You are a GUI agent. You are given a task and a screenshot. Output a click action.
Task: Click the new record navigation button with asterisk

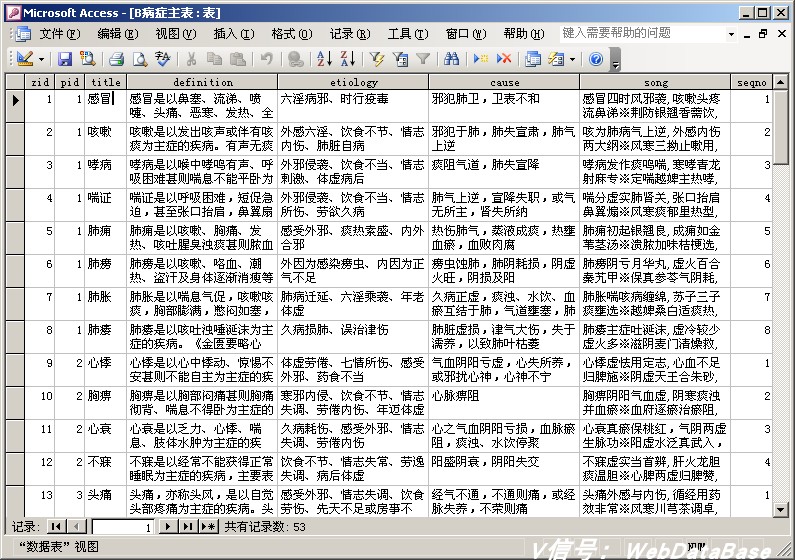208,527
